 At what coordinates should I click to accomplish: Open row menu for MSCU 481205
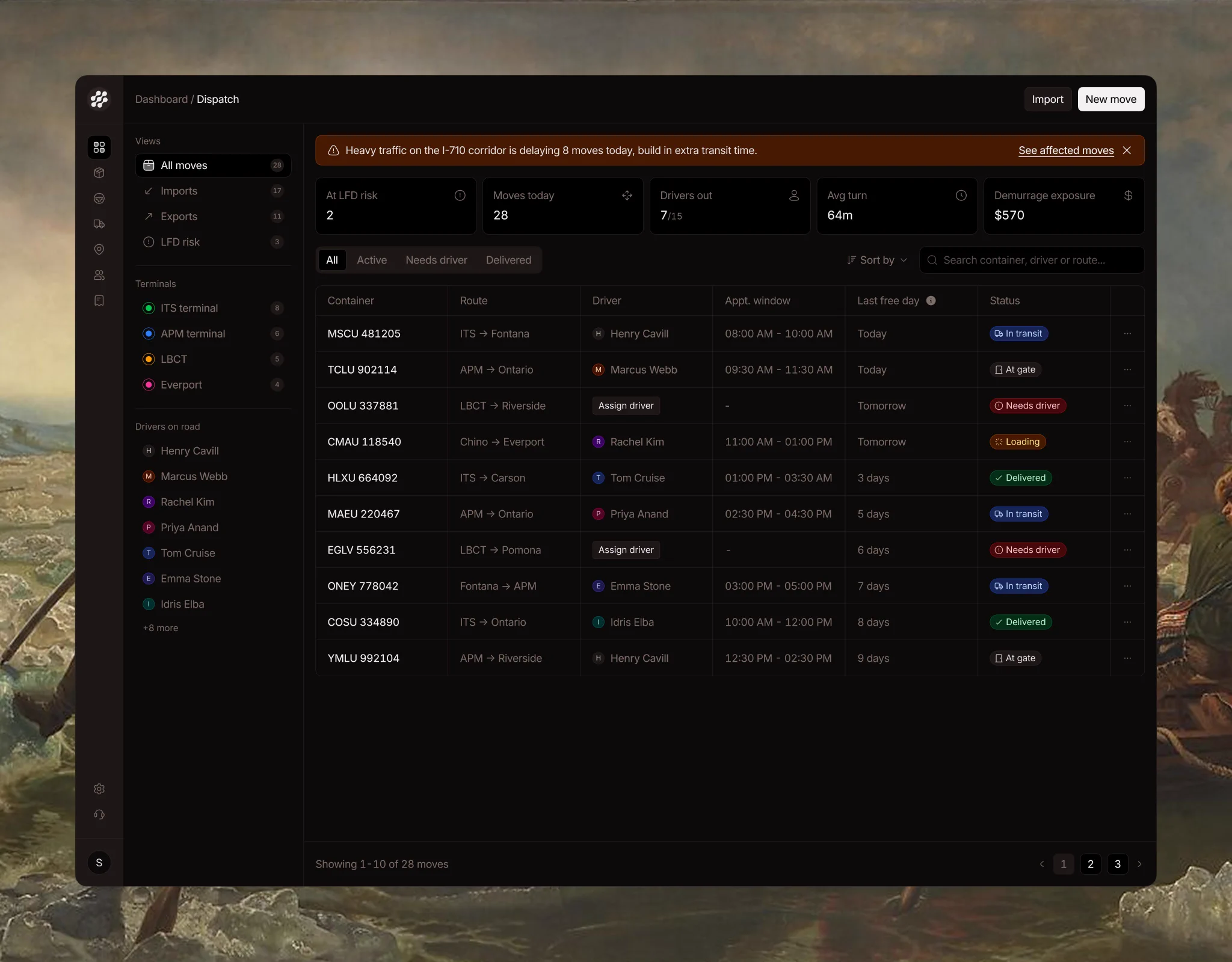point(1127,333)
